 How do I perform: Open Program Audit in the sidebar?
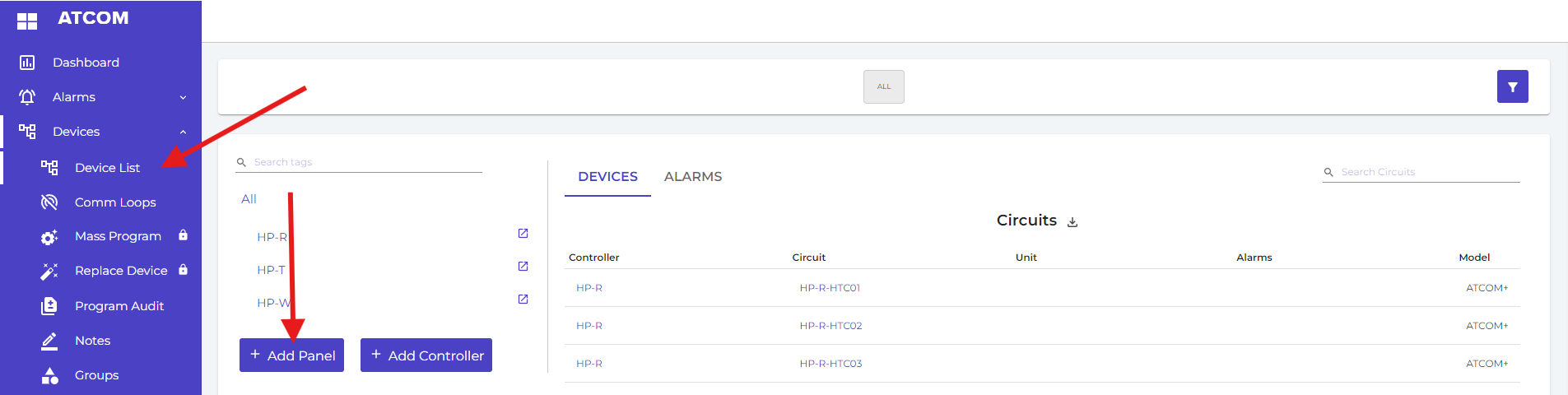coord(119,306)
